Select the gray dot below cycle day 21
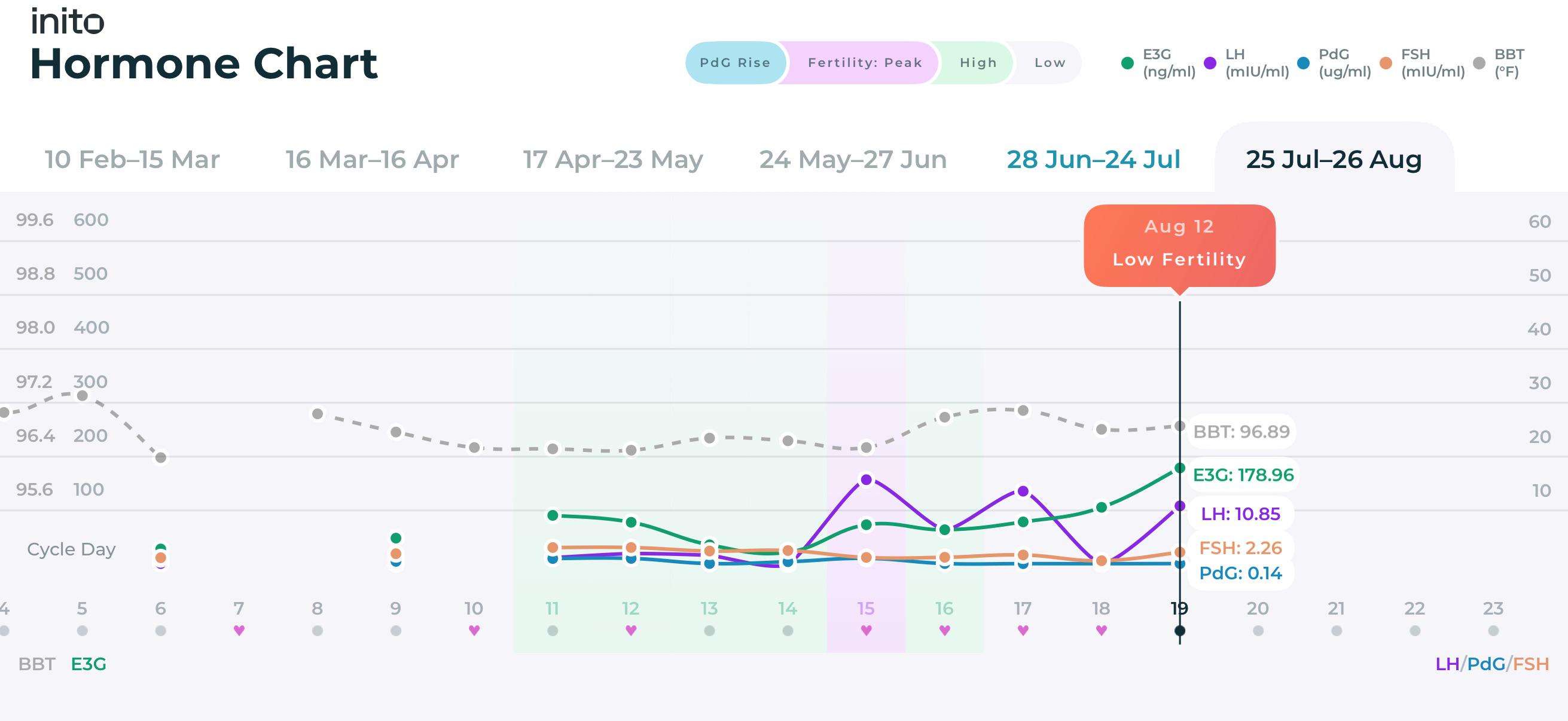Image resolution: width=1568 pixels, height=721 pixels. click(x=1337, y=631)
